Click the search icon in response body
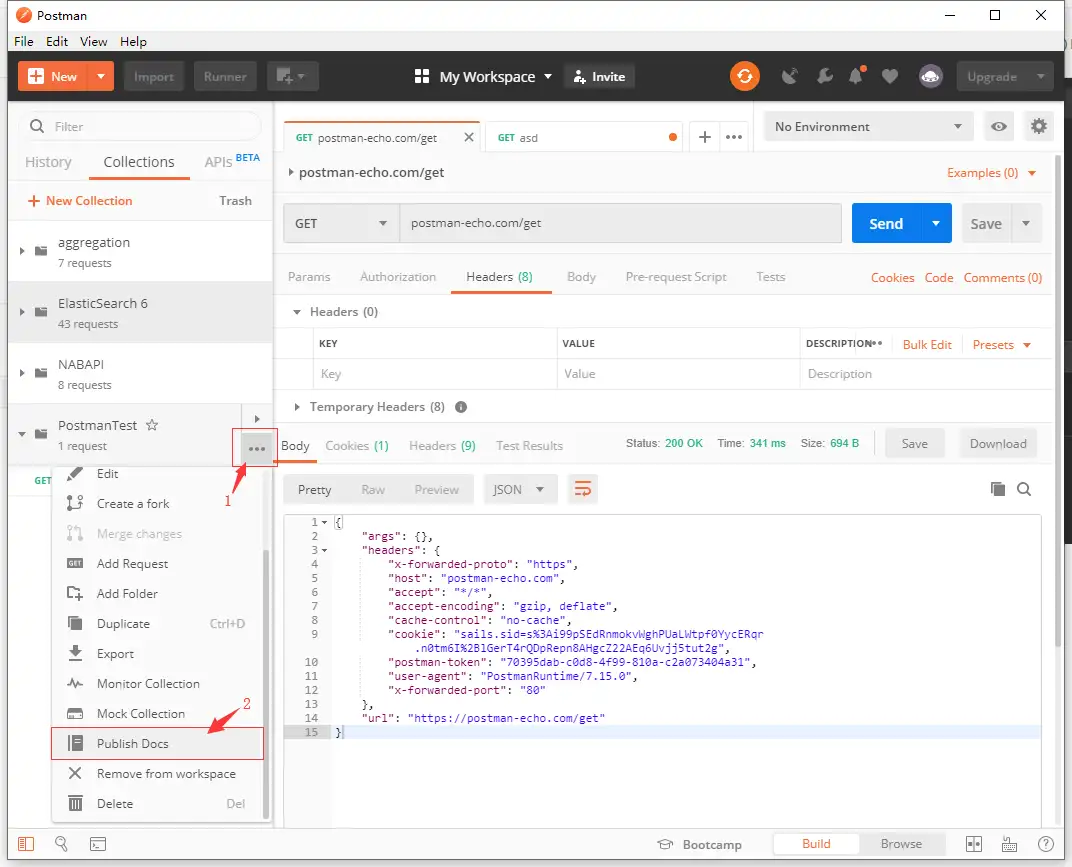Viewport: 1072px width, 867px height. click(1024, 489)
